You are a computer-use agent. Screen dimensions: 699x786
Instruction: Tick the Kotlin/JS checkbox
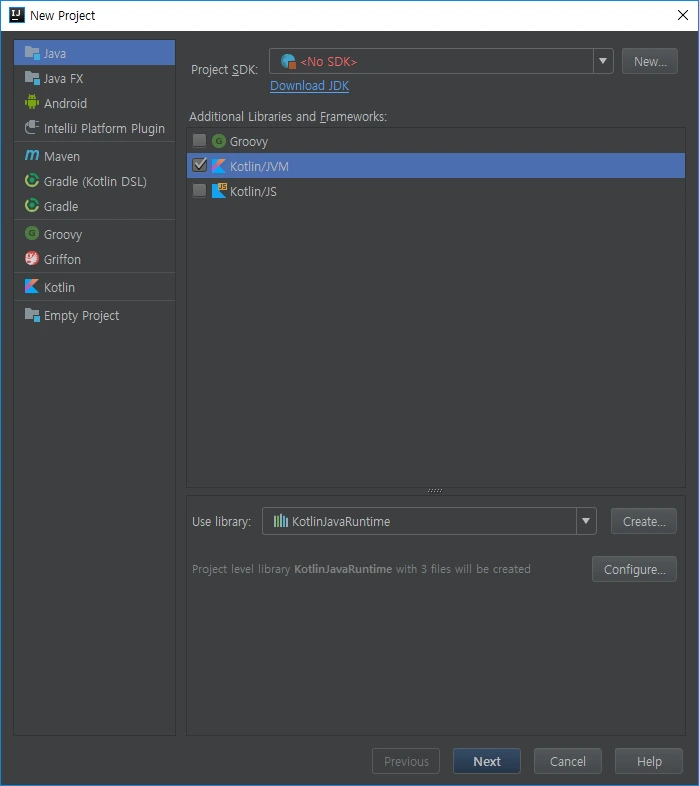pyautogui.click(x=200, y=190)
